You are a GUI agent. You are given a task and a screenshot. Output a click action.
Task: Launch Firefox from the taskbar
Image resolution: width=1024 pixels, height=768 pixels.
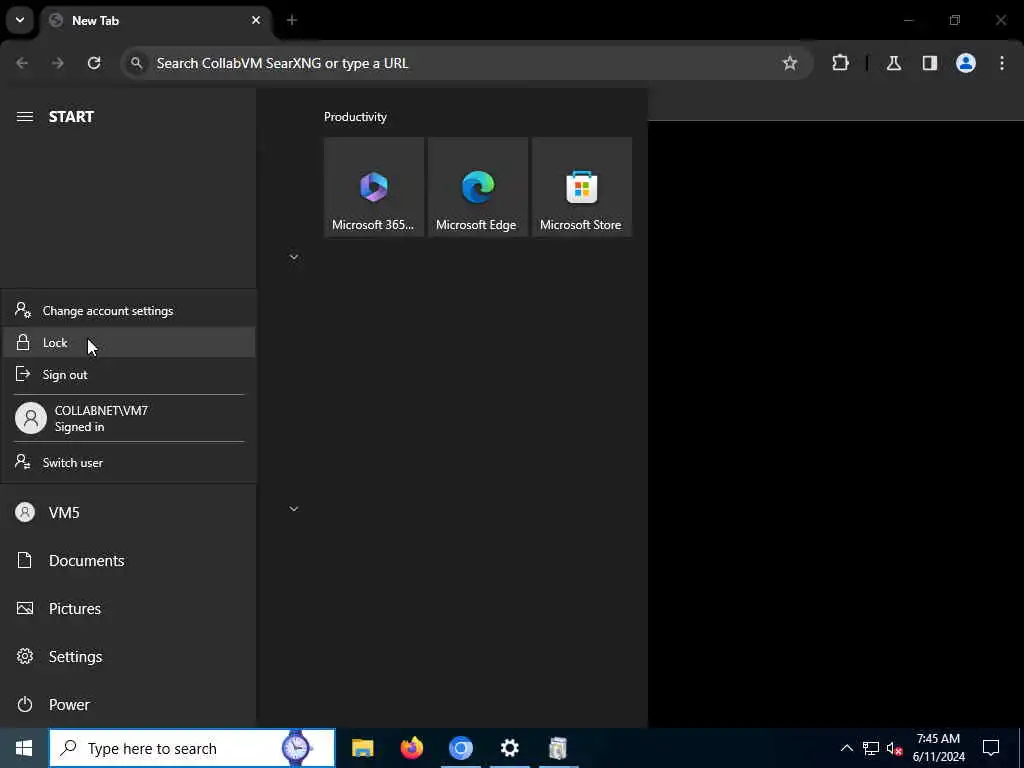tap(411, 748)
